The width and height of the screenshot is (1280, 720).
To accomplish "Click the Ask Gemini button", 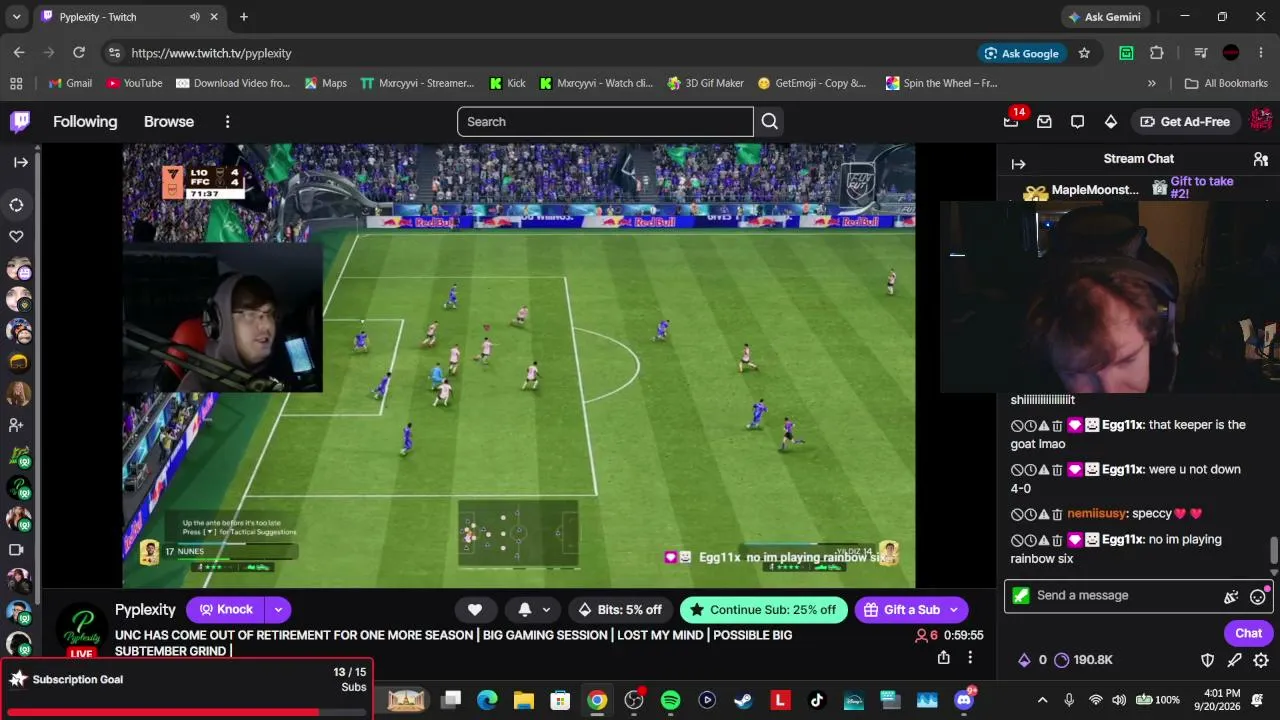I will click(x=1104, y=17).
